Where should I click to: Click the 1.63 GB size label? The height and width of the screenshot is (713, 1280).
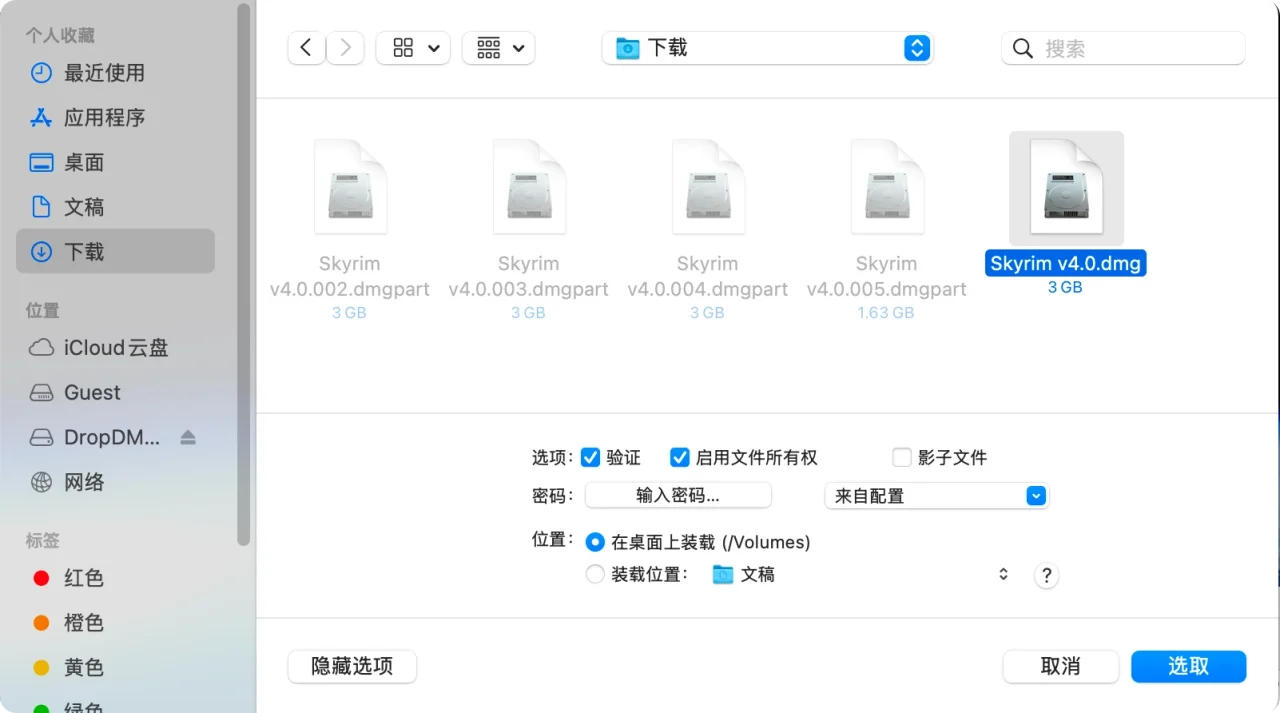[886, 312]
